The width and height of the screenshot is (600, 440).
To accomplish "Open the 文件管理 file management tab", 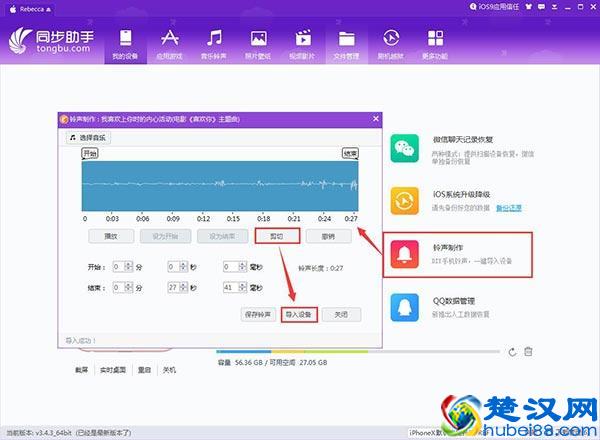I will pyautogui.click(x=346, y=44).
